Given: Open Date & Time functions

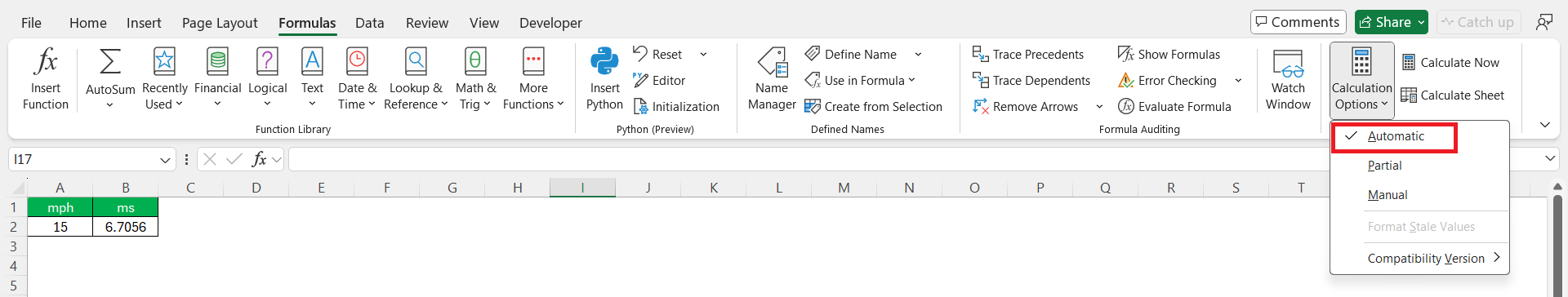Looking at the screenshot, I should [x=357, y=79].
